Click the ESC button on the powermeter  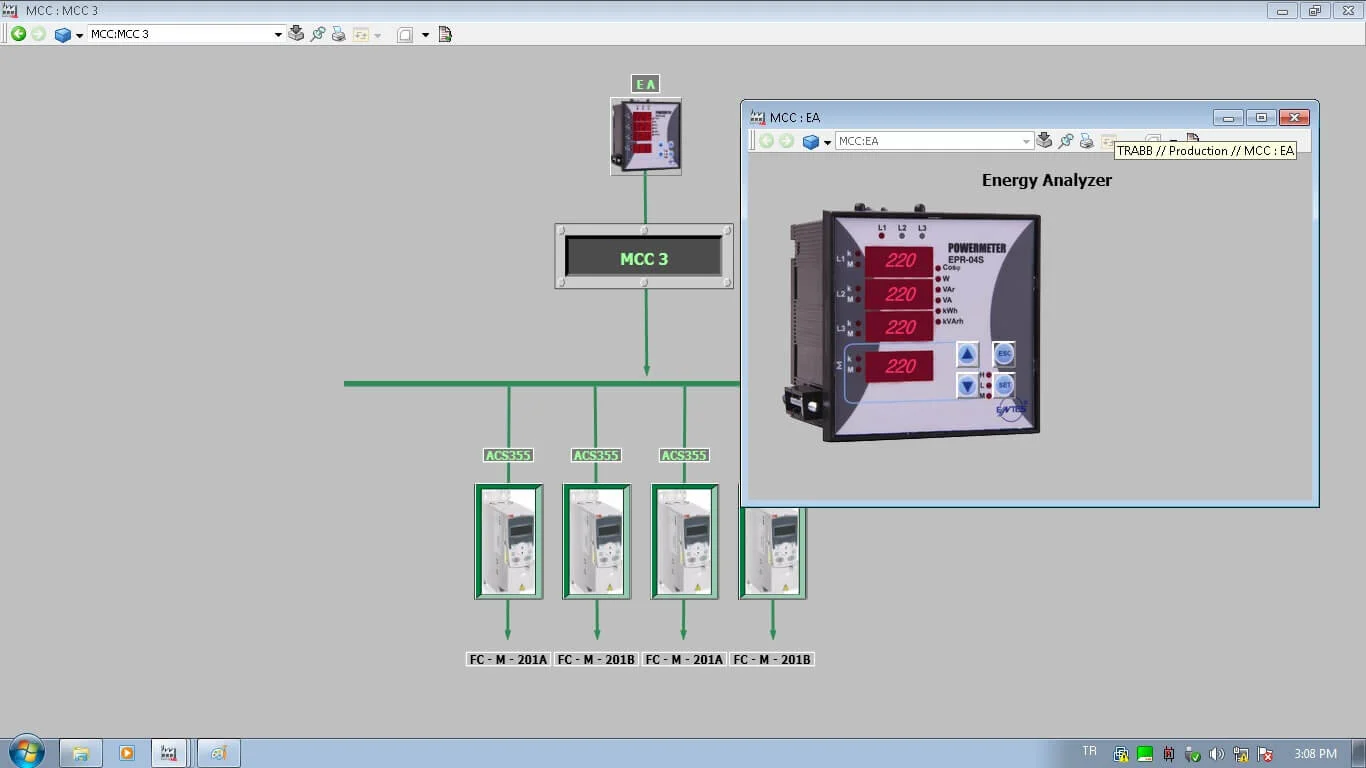tap(1004, 354)
